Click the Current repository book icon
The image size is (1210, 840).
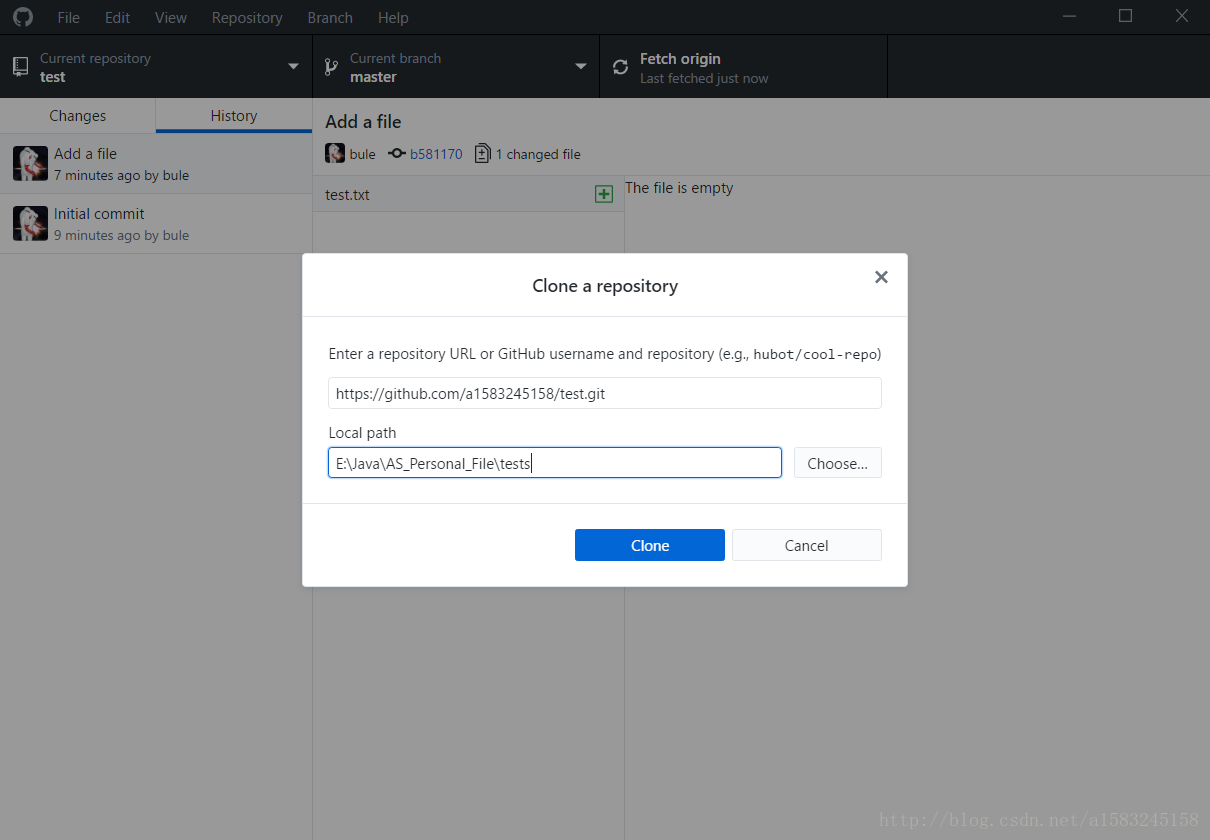pos(20,67)
